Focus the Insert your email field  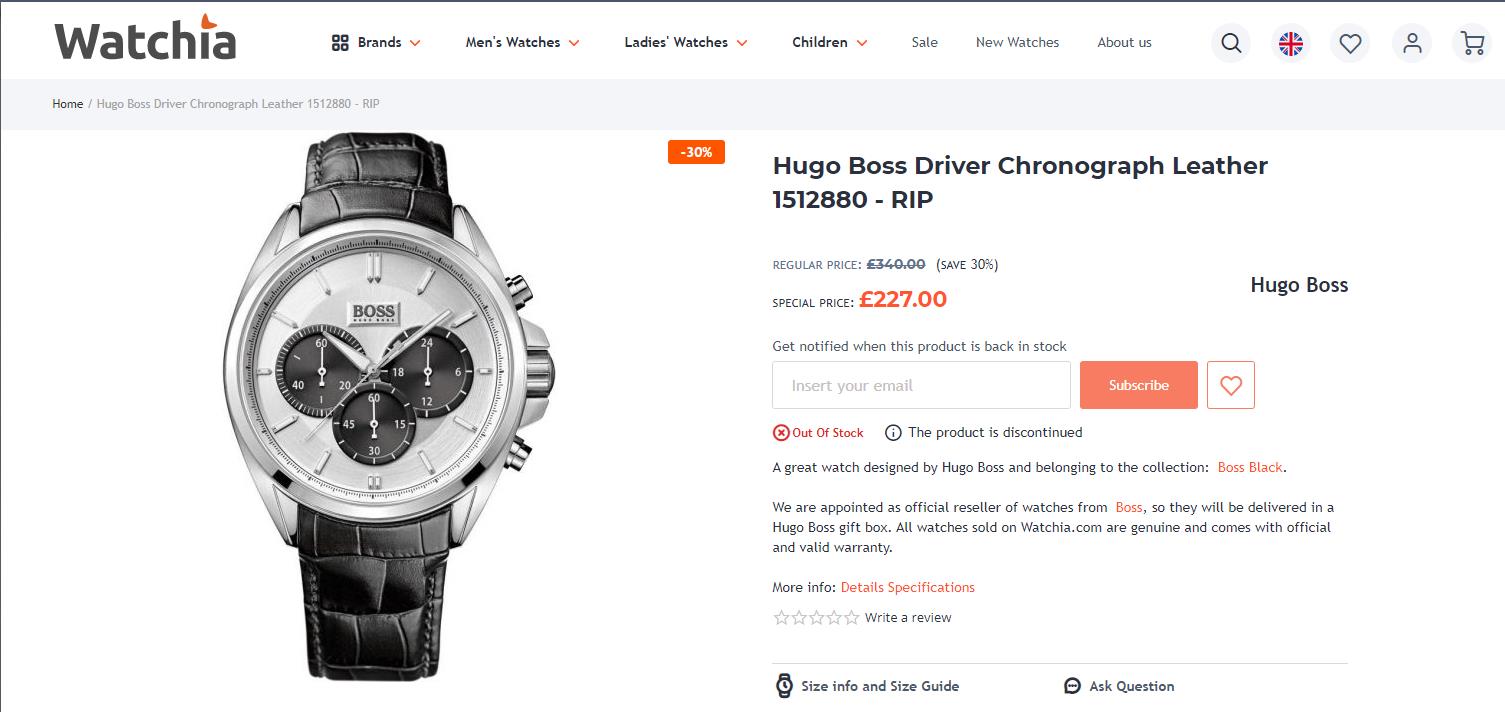click(x=921, y=385)
